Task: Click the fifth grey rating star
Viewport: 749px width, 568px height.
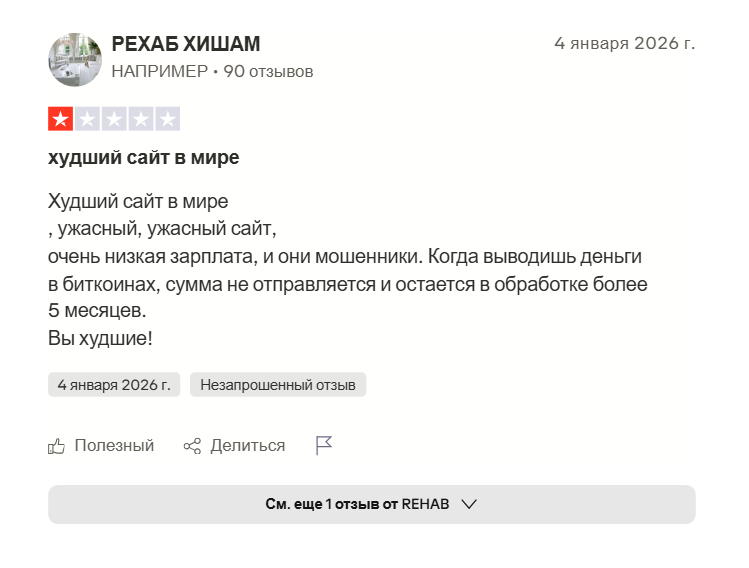Action: [x=167, y=120]
